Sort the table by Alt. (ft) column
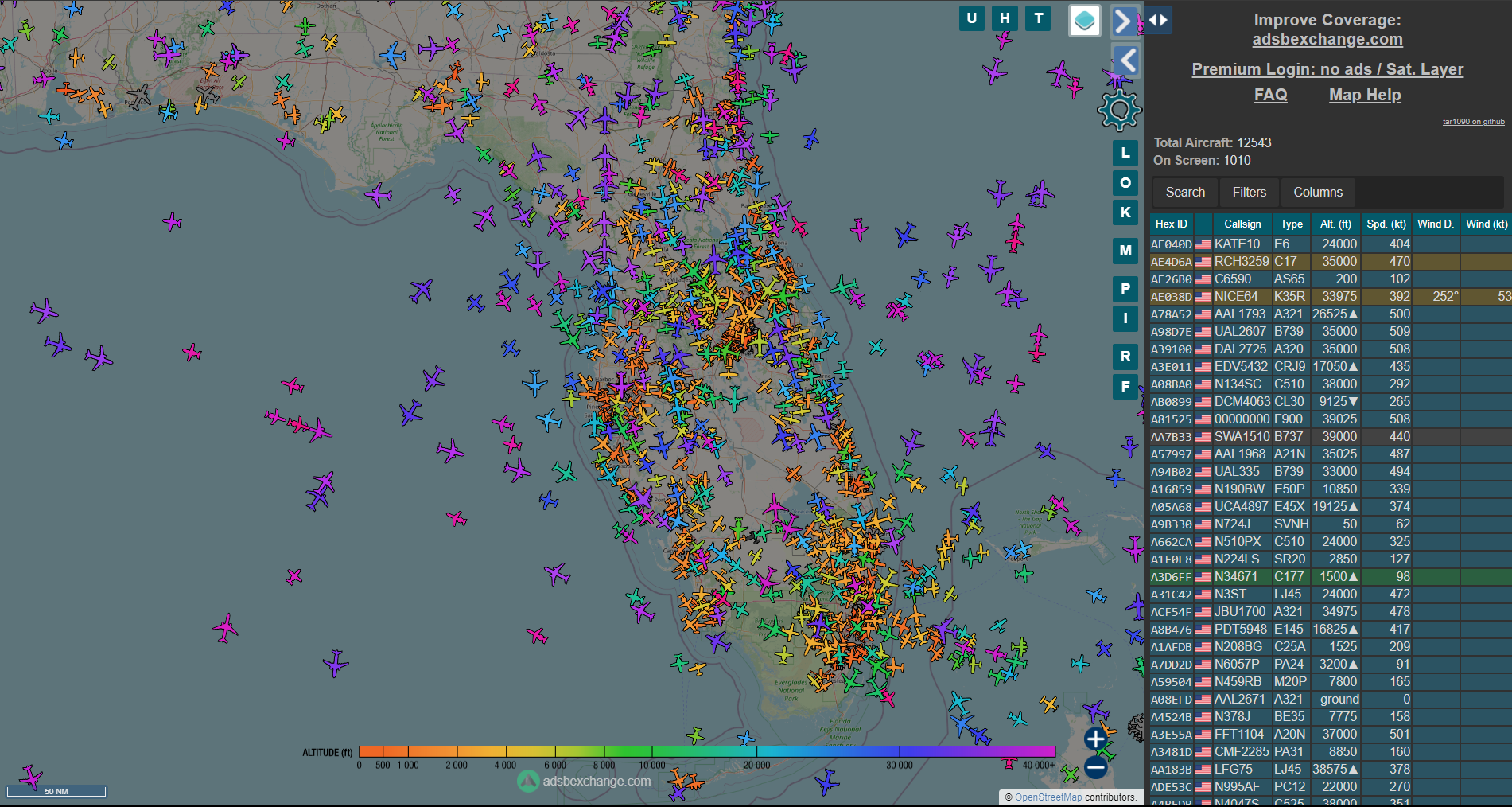The height and width of the screenshot is (807, 1512). click(x=1335, y=224)
